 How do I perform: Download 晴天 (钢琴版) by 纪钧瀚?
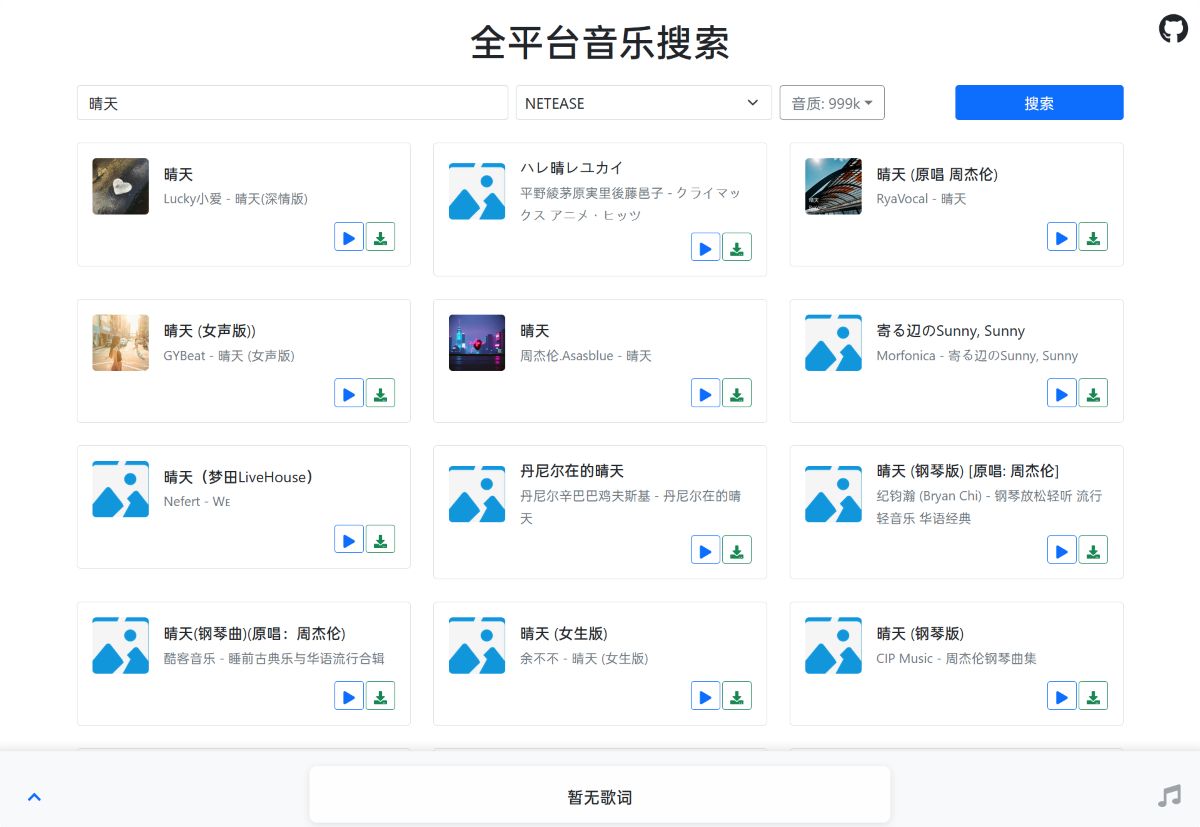tap(1093, 550)
